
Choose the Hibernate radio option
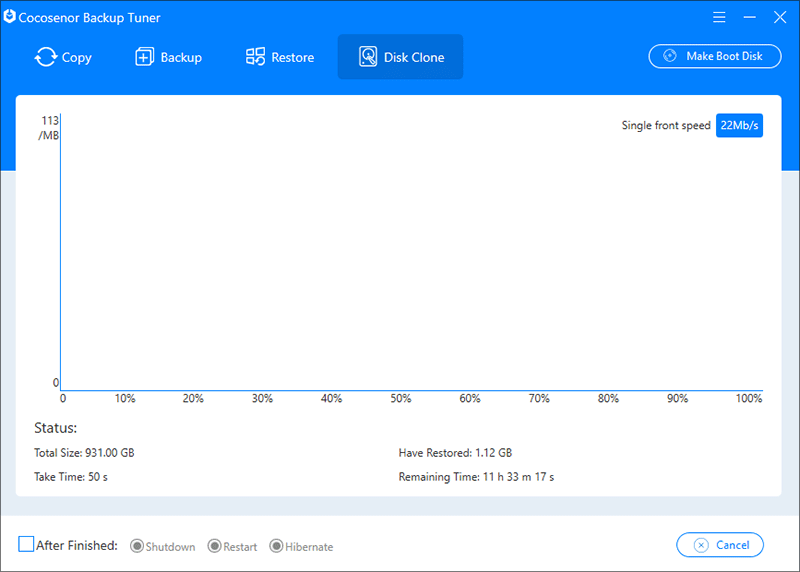(301, 546)
